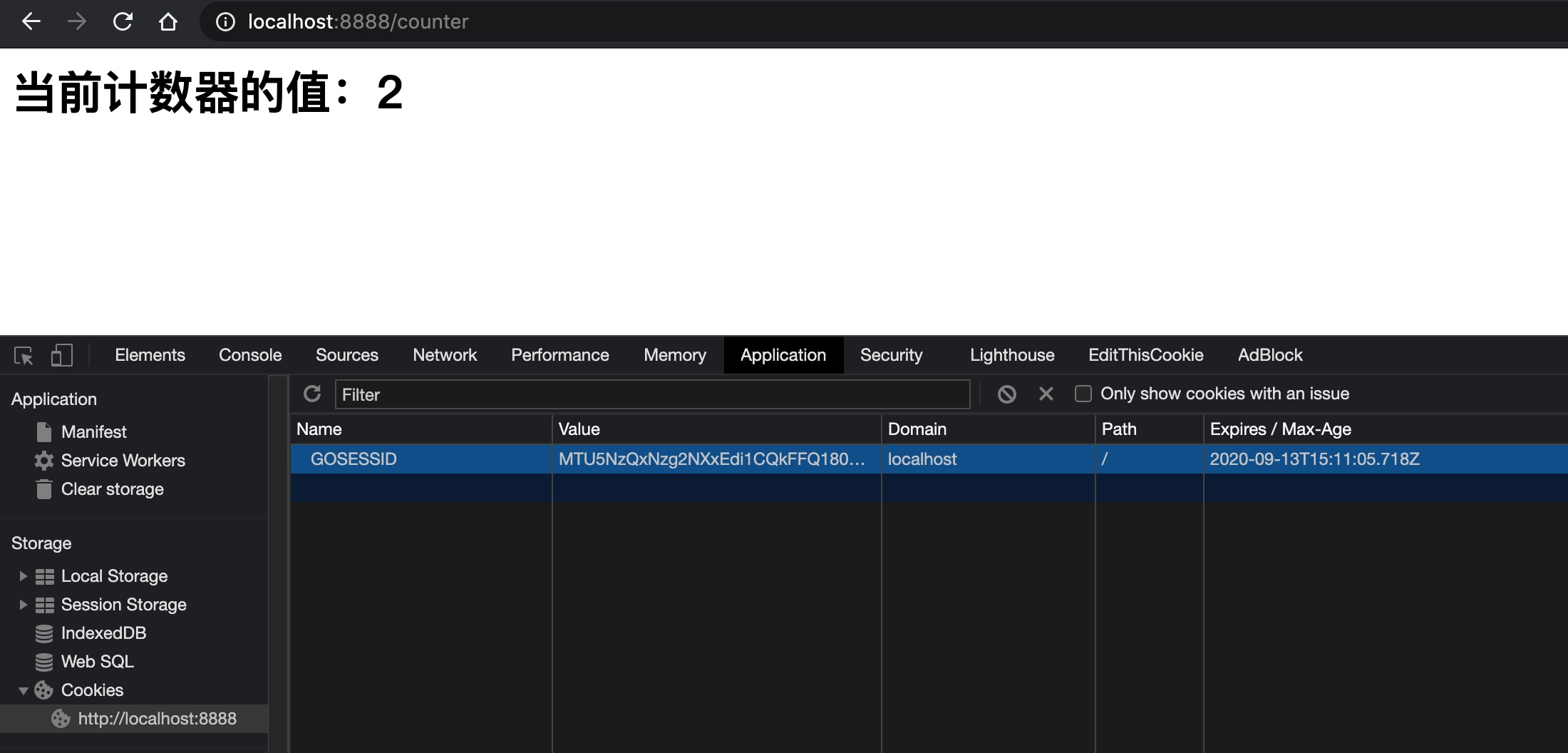Click the Web SQL database icon
The width and height of the screenshot is (1568, 753).
pyautogui.click(x=44, y=662)
